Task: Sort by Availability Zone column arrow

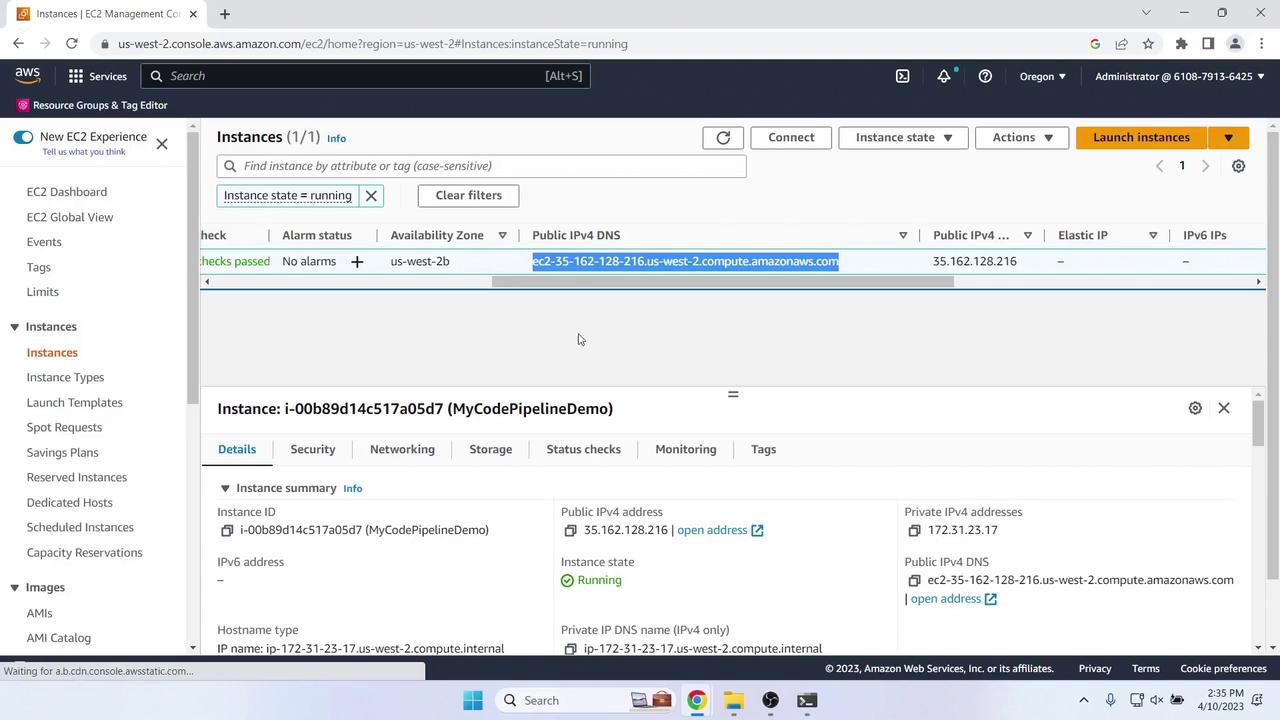Action: pyautogui.click(x=502, y=236)
